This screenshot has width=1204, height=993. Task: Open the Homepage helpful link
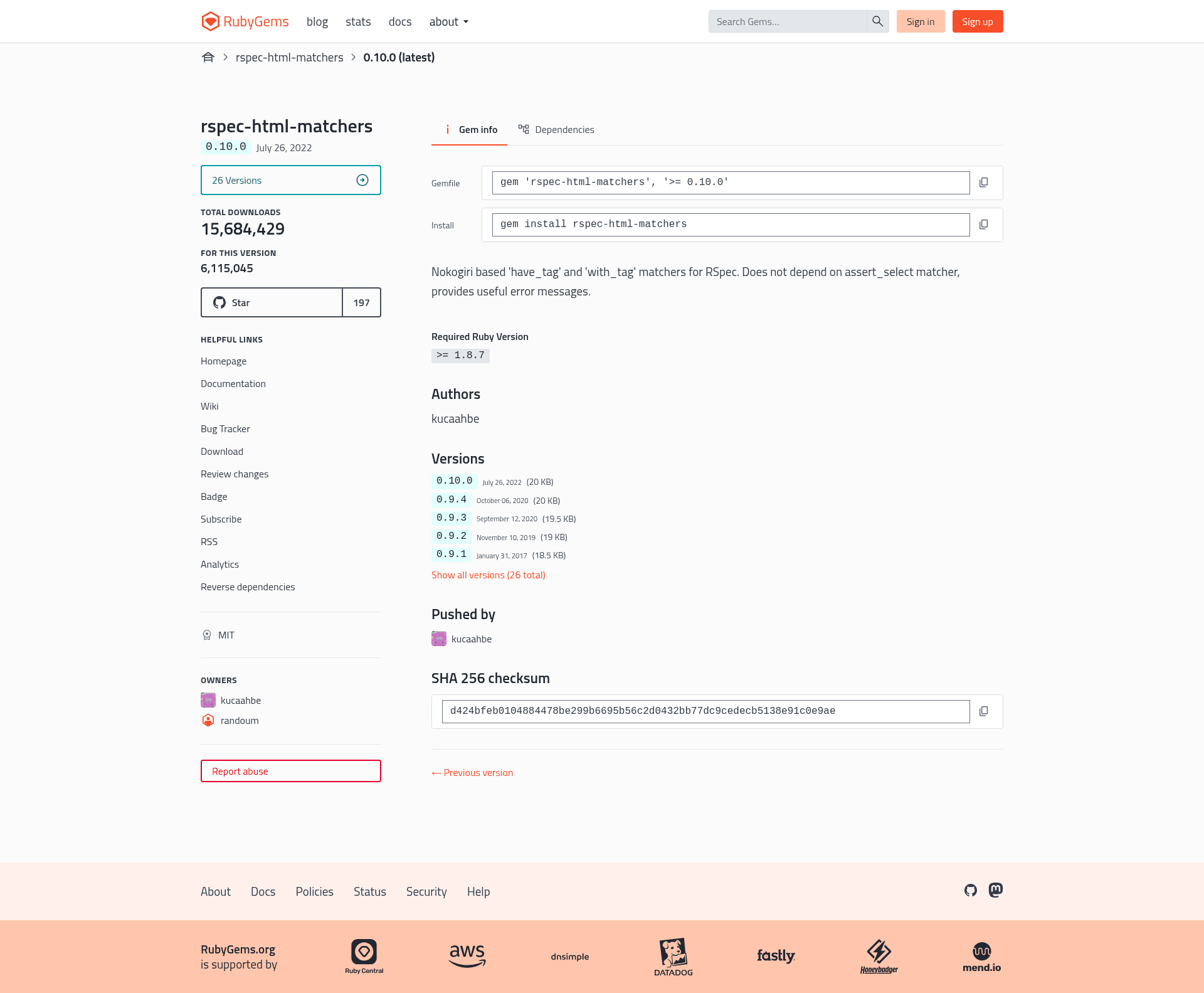click(x=223, y=361)
